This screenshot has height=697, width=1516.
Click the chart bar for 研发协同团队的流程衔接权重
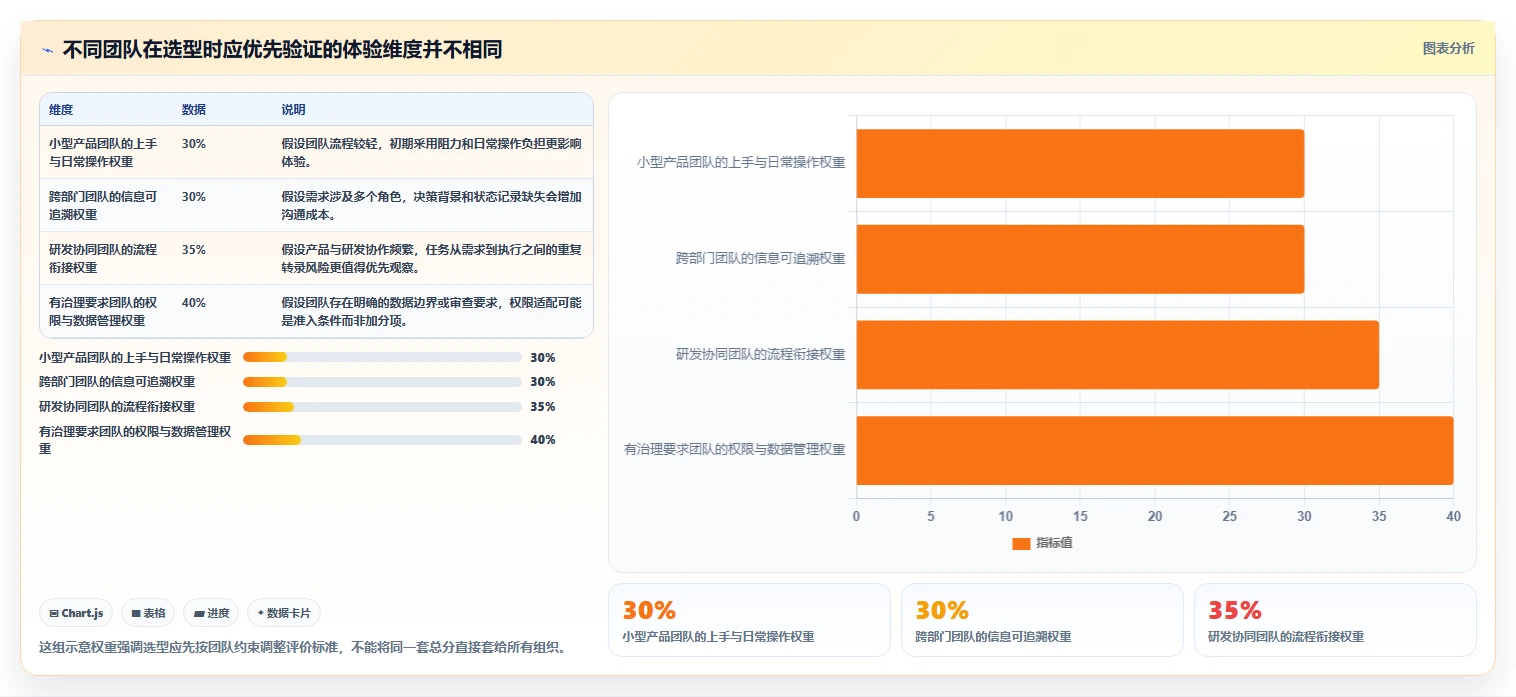[x=1117, y=355]
